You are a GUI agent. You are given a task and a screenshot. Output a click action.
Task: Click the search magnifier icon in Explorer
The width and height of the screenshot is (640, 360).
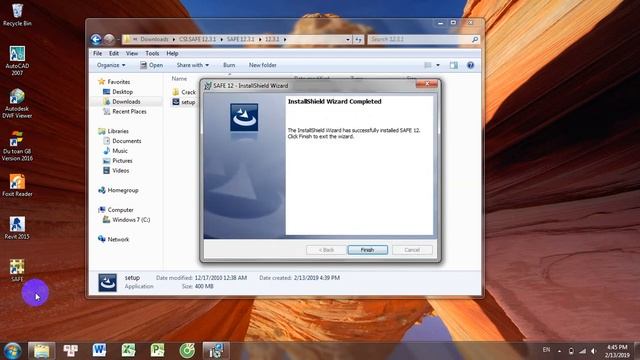tap(475, 40)
